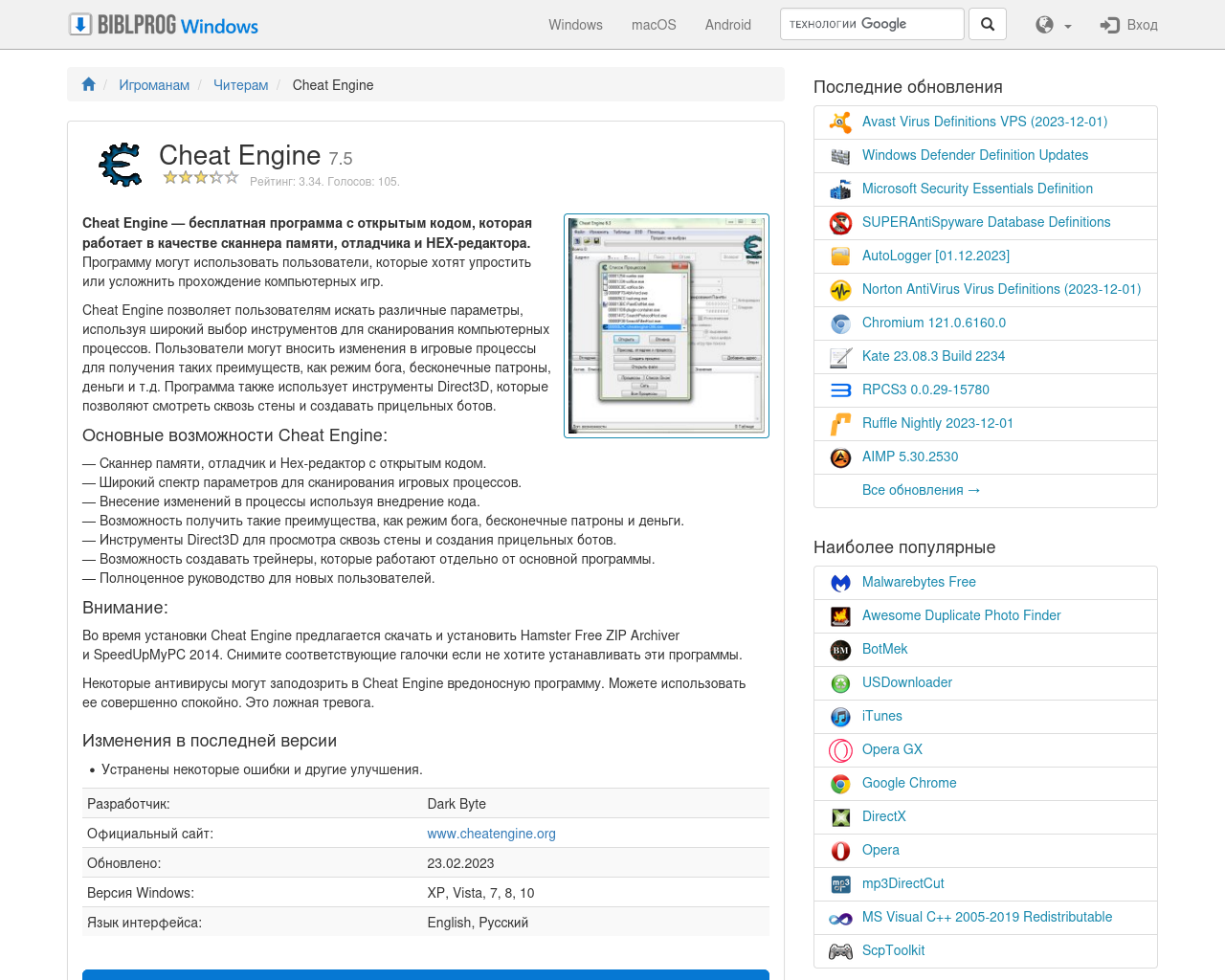Open the Android navigation tab
Image resolution: width=1225 pixels, height=980 pixels.
pos(728,25)
